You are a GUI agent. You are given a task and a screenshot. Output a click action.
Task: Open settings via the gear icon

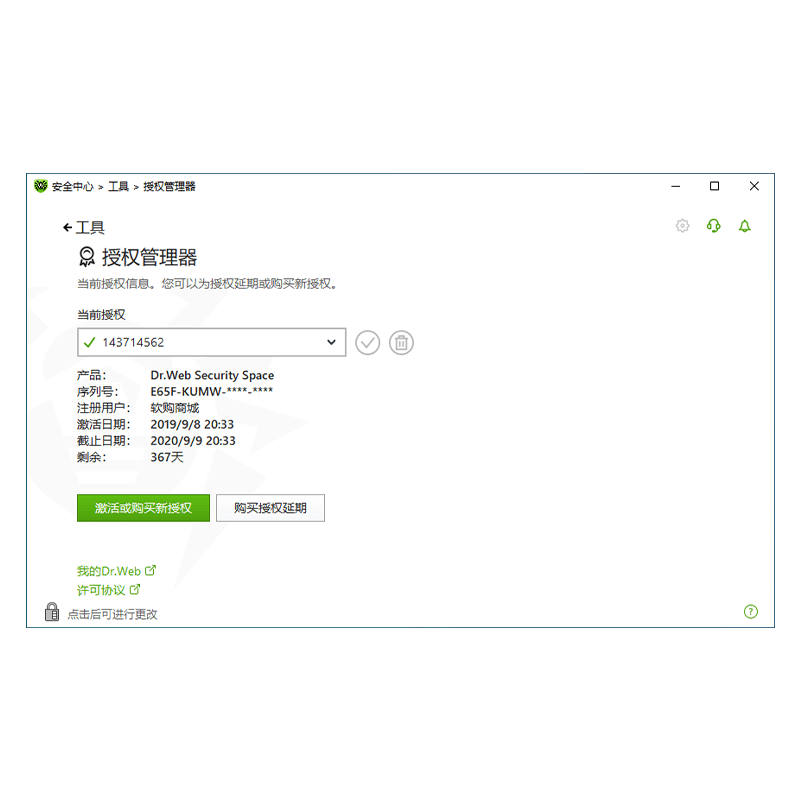(x=682, y=226)
